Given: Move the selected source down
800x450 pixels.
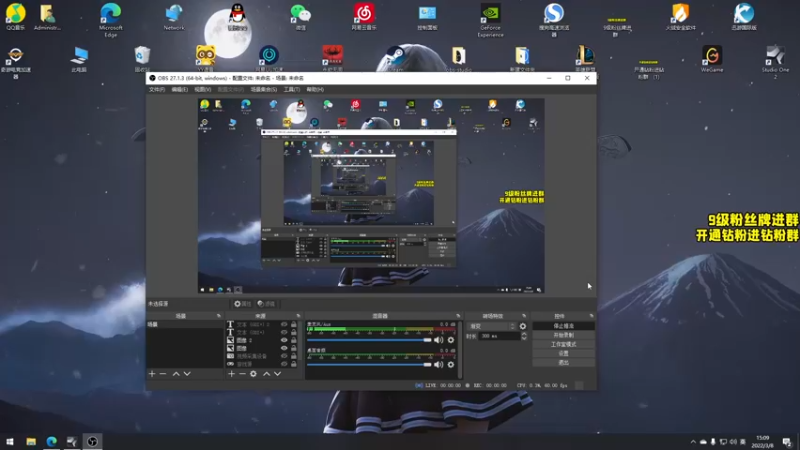Looking at the screenshot, I should pyautogui.click(x=278, y=374).
